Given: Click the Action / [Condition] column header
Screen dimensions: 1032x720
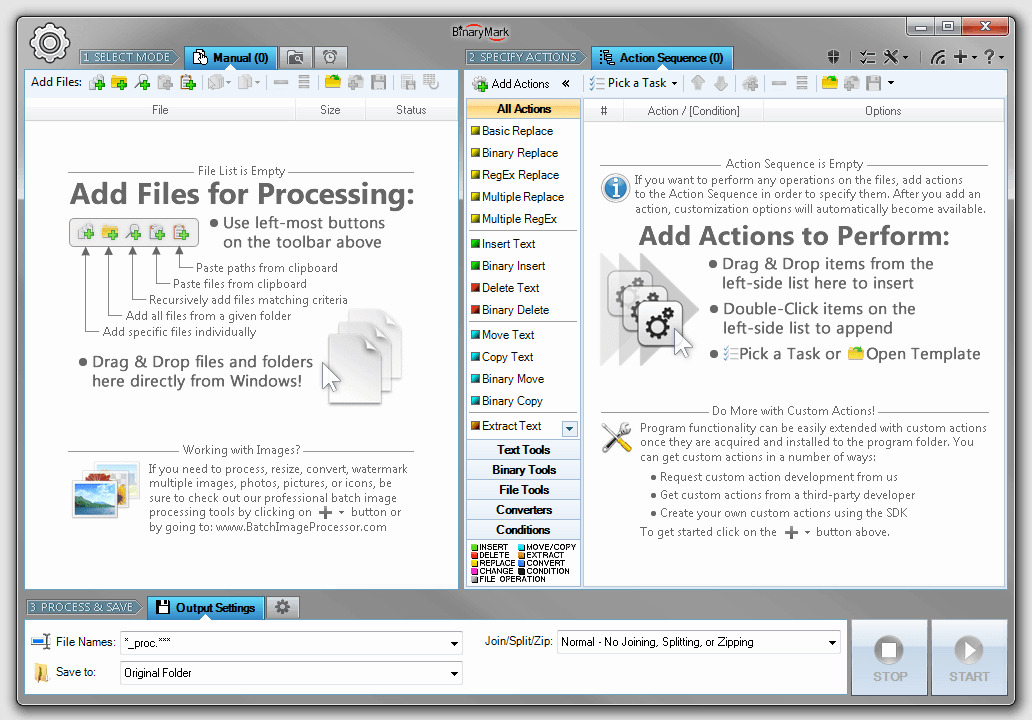Looking at the screenshot, I should pyautogui.click(x=694, y=111).
